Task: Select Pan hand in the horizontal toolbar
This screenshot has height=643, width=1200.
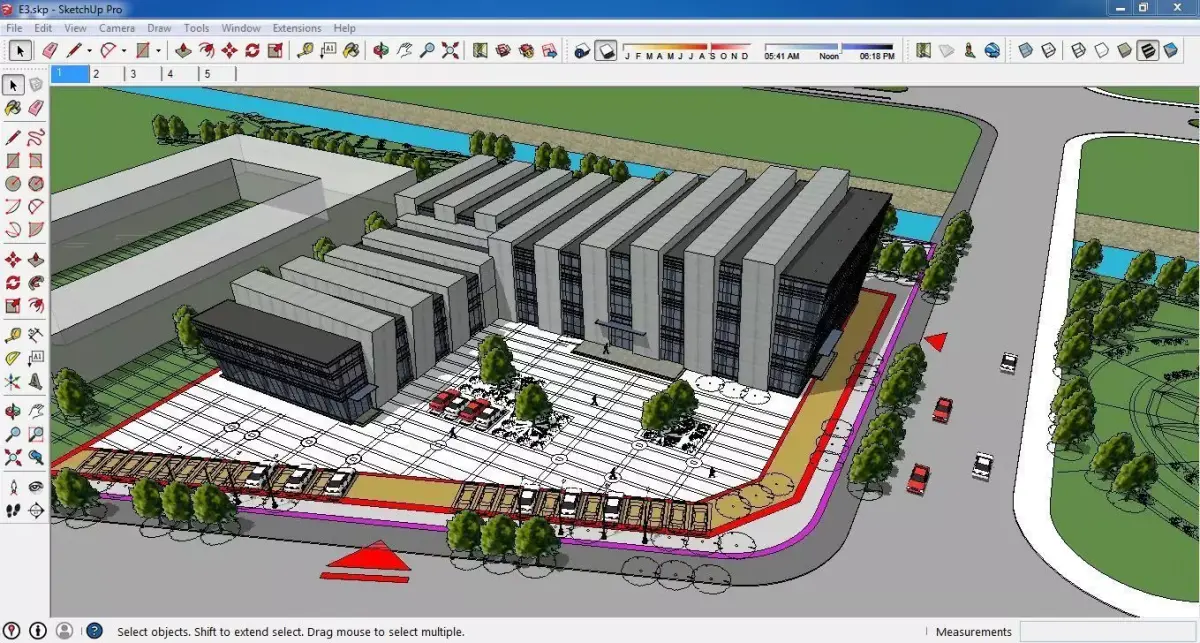Action: point(403,50)
